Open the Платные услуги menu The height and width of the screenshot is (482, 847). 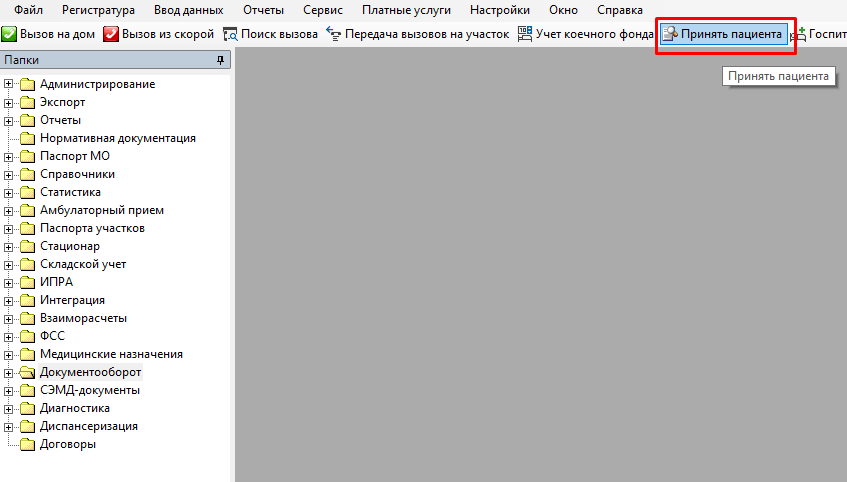click(406, 10)
